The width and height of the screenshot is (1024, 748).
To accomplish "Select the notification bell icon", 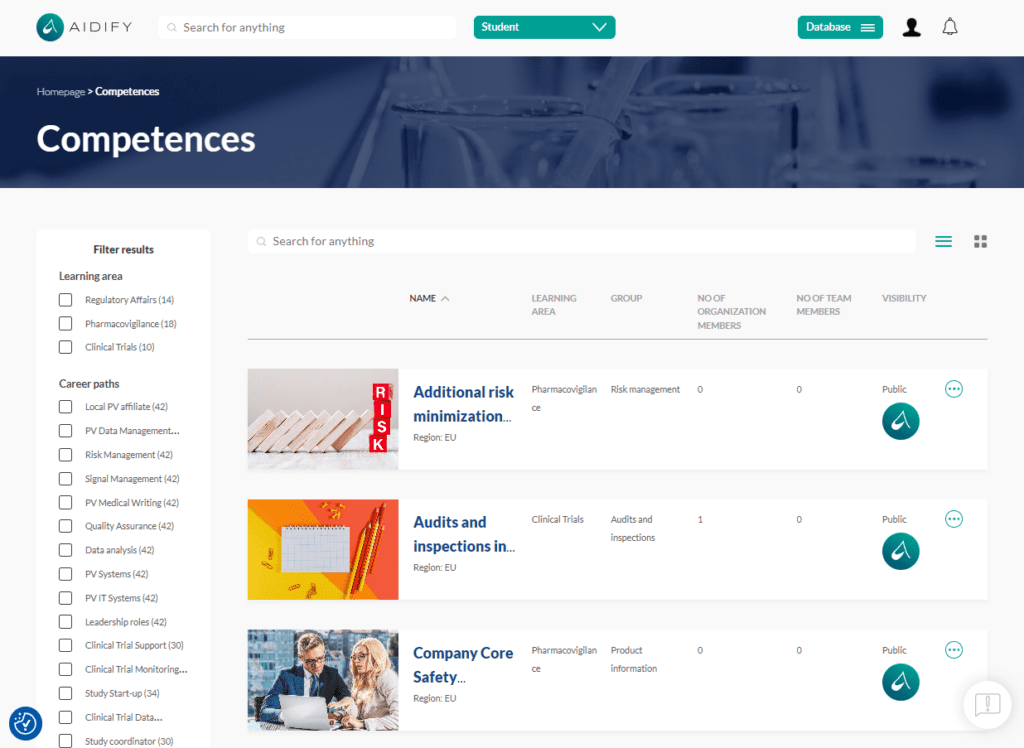I will pyautogui.click(x=951, y=27).
